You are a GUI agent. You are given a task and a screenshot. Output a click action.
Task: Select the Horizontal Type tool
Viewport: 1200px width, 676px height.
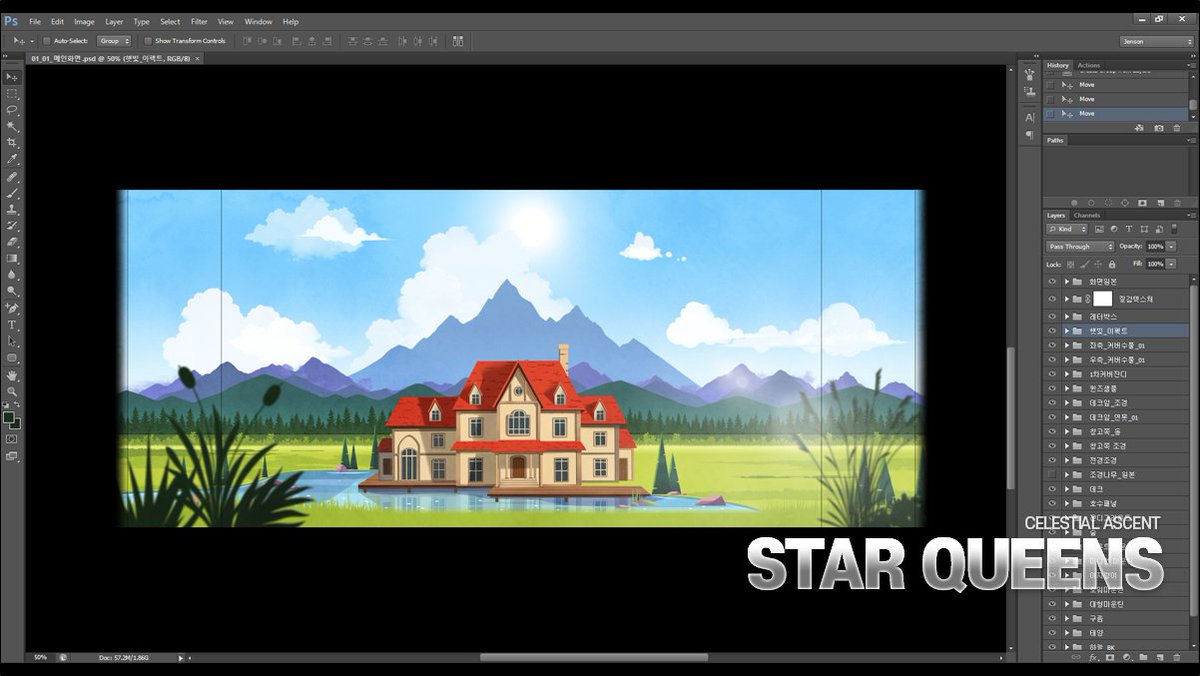point(12,325)
